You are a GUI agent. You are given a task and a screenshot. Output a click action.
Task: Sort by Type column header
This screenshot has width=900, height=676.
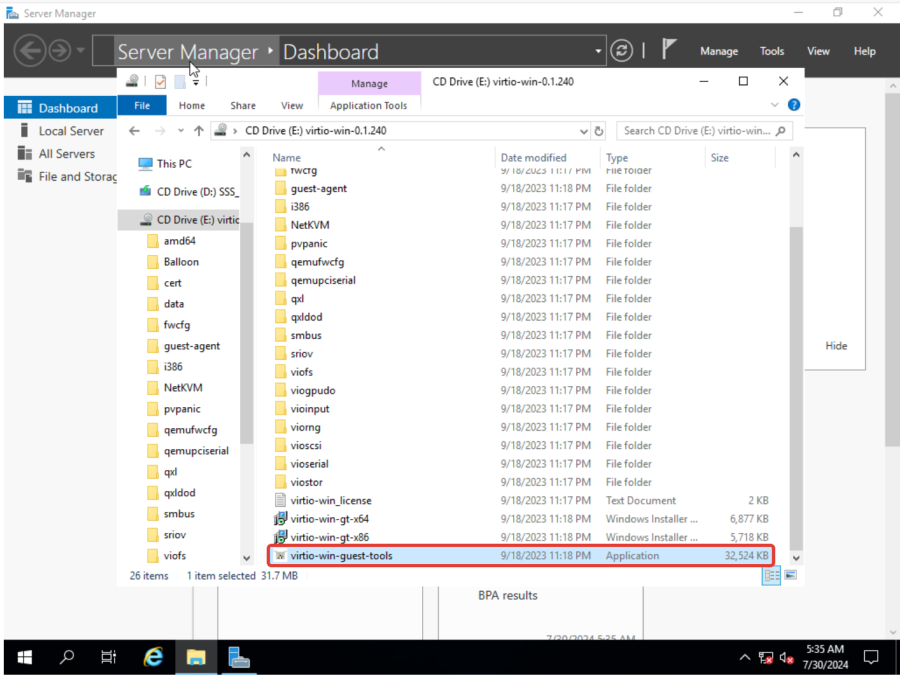pyautogui.click(x=617, y=158)
